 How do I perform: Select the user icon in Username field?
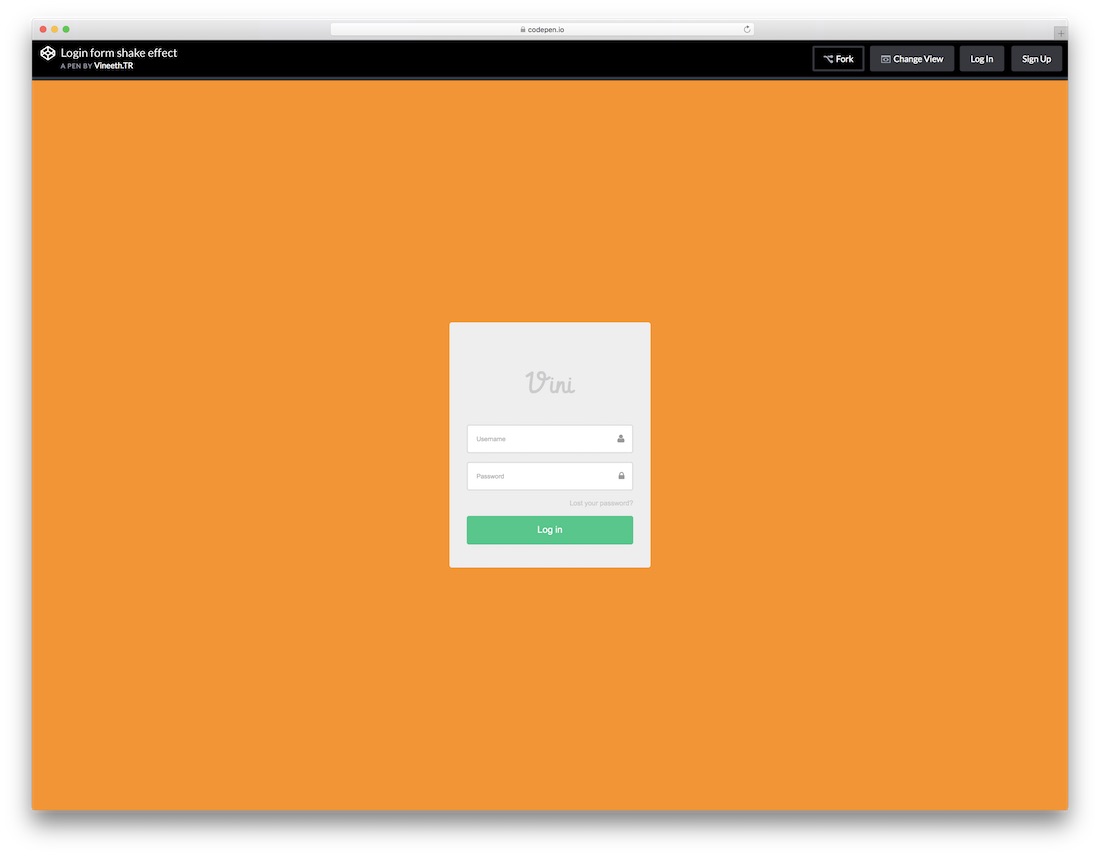click(x=620, y=438)
